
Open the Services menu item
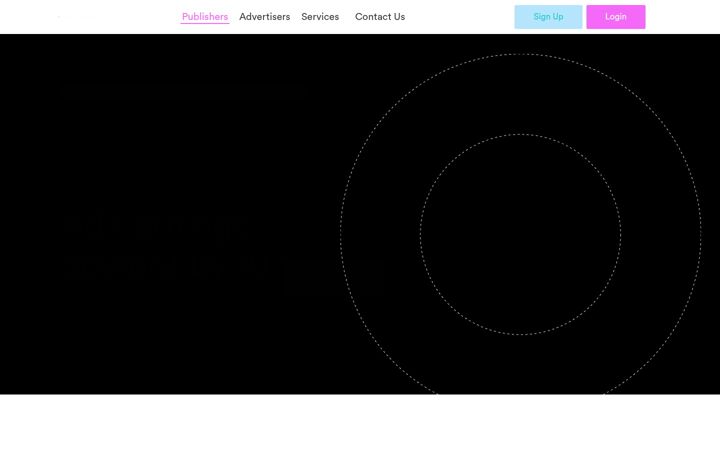(x=320, y=17)
